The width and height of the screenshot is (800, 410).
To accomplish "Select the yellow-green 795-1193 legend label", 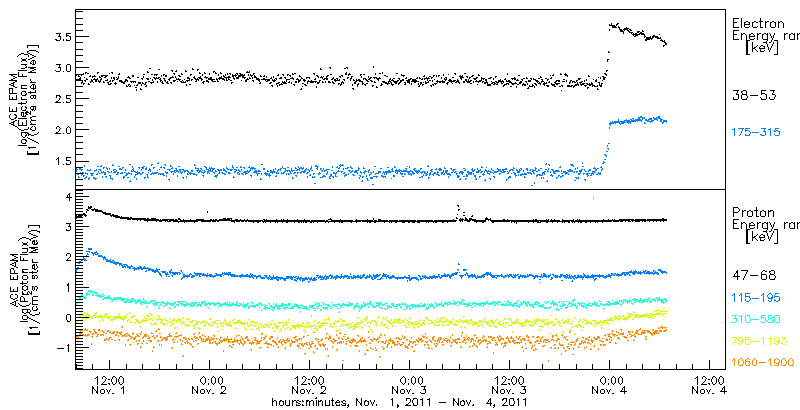I will tap(761, 341).
